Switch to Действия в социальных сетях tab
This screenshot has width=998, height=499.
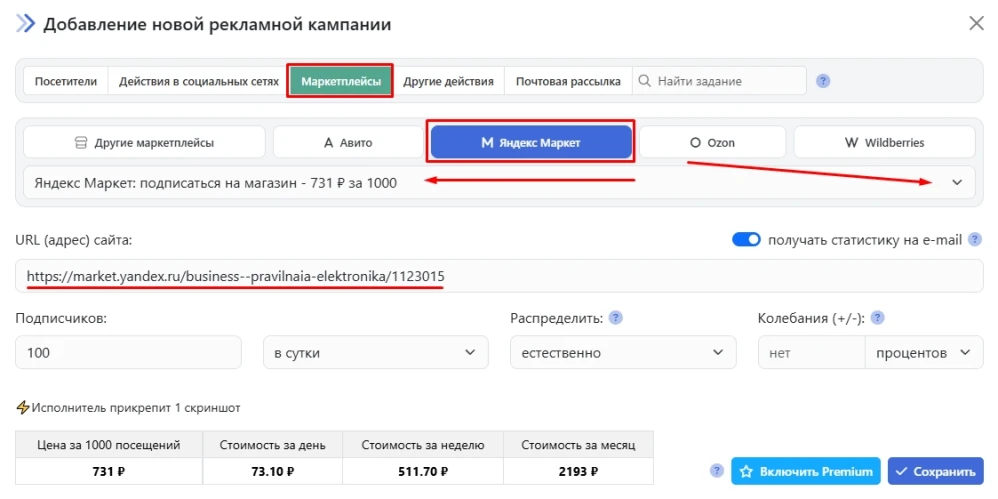coord(199,81)
